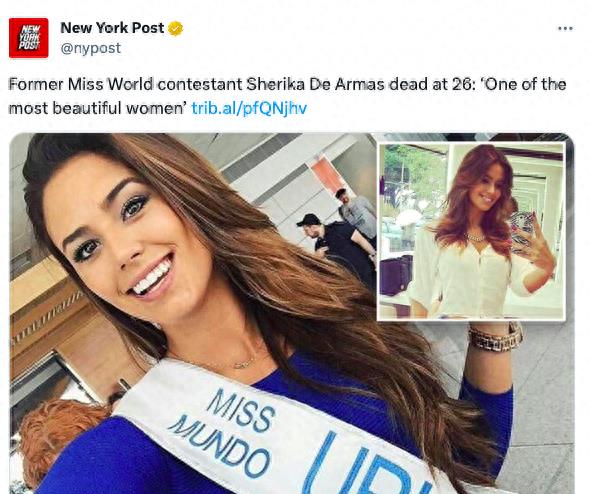The height and width of the screenshot is (494, 590).
Task: Open the inset mirror selfie in white blouse
Action: 471,232
